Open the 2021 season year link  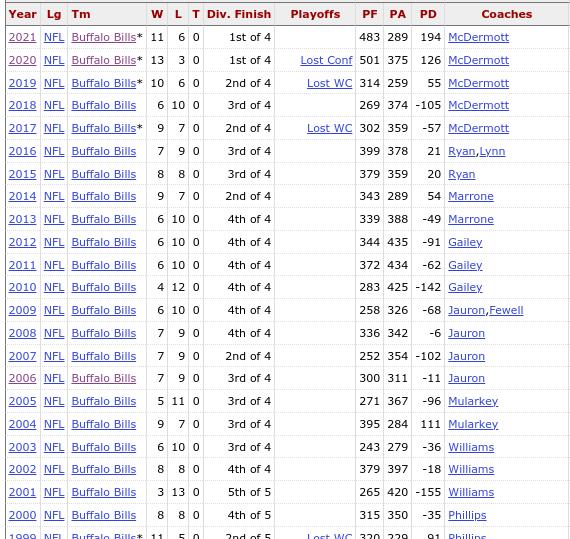(x=22, y=37)
